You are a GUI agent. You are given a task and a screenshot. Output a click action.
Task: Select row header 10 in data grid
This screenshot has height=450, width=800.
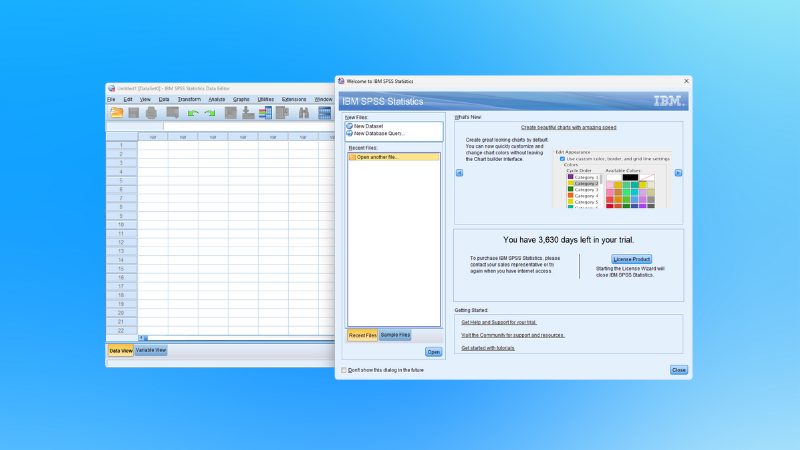[121, 224]
